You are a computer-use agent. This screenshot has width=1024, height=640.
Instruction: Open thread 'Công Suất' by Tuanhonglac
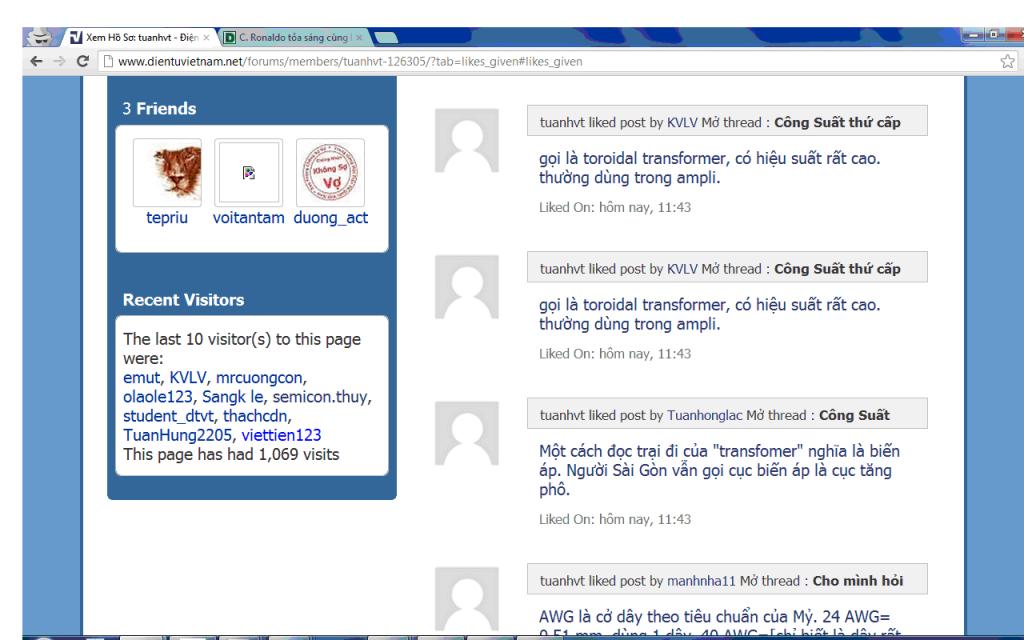pos(854,415)
